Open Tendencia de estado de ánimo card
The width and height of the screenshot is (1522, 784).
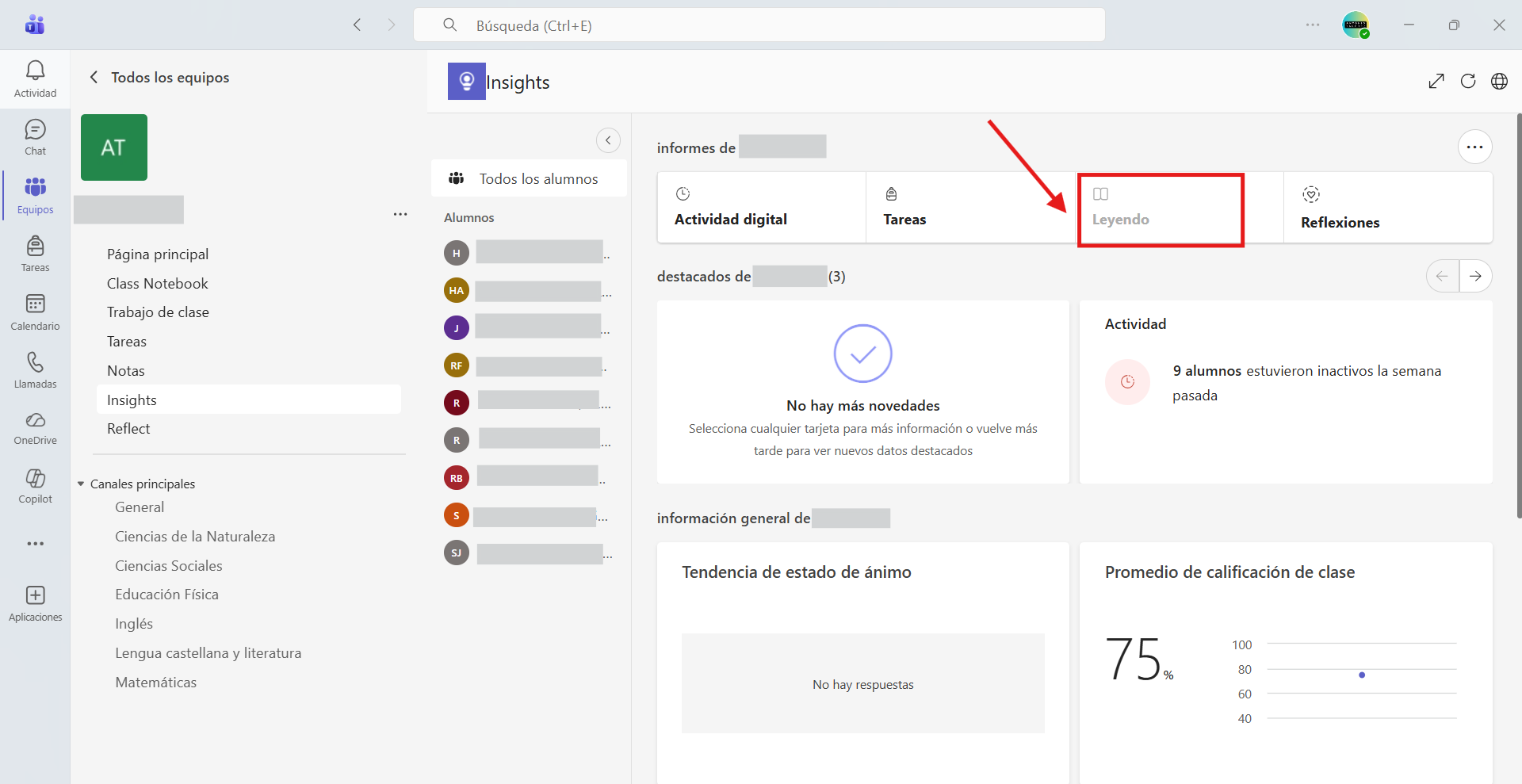pos(862,663)
